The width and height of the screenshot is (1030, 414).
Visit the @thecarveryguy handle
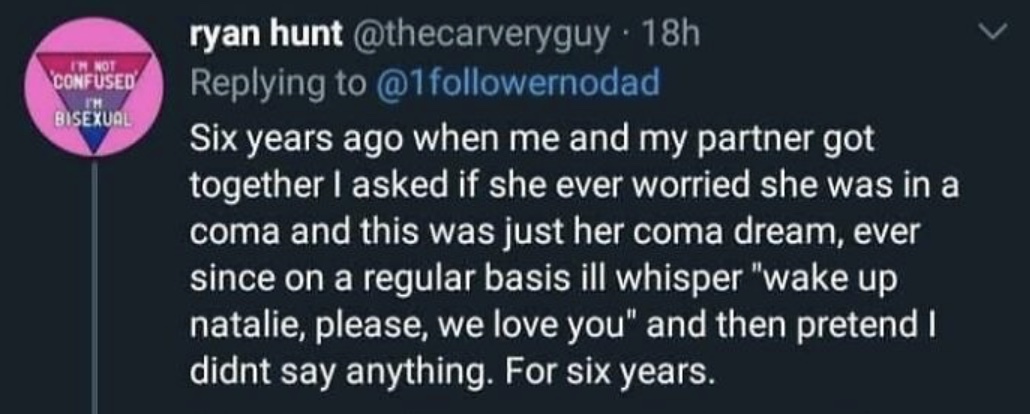[481, 36]
